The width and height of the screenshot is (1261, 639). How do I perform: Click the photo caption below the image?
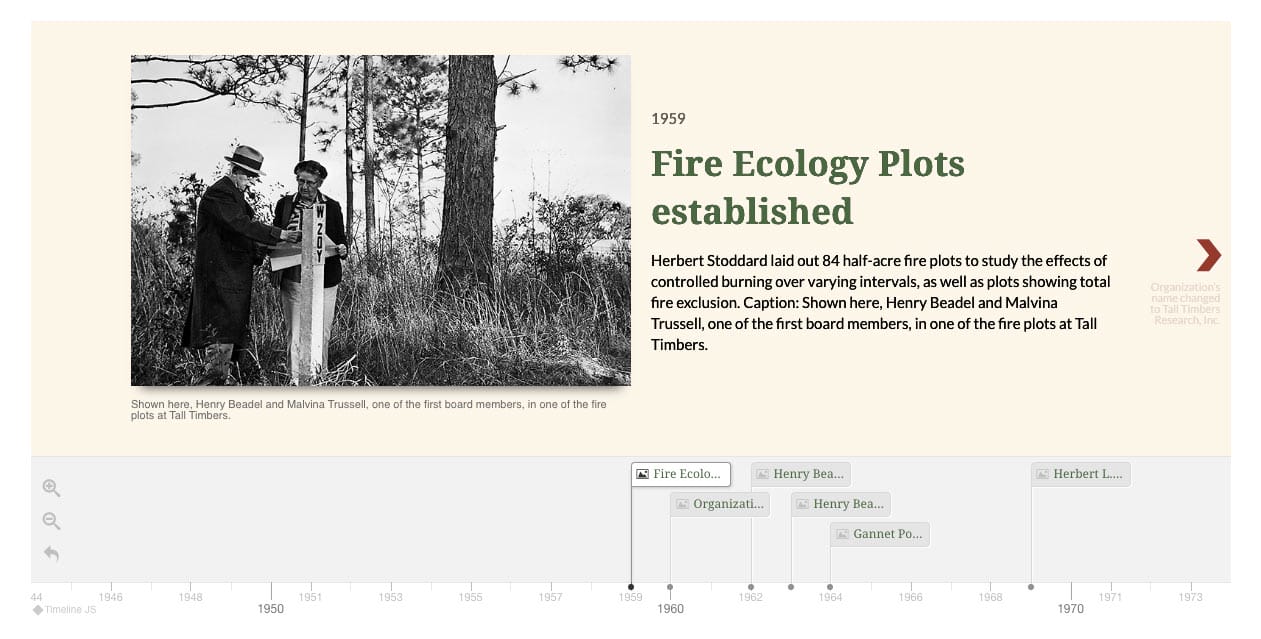368,410
